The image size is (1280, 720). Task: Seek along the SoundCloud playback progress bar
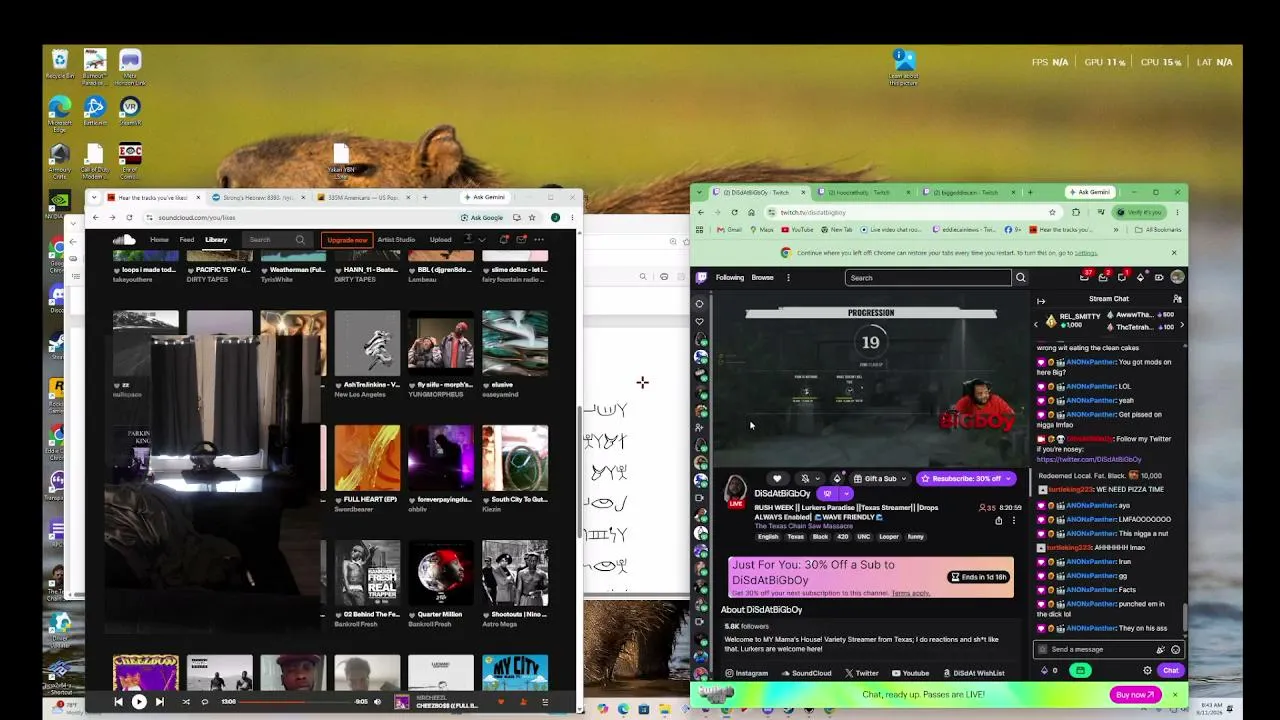tap(295, 702)
